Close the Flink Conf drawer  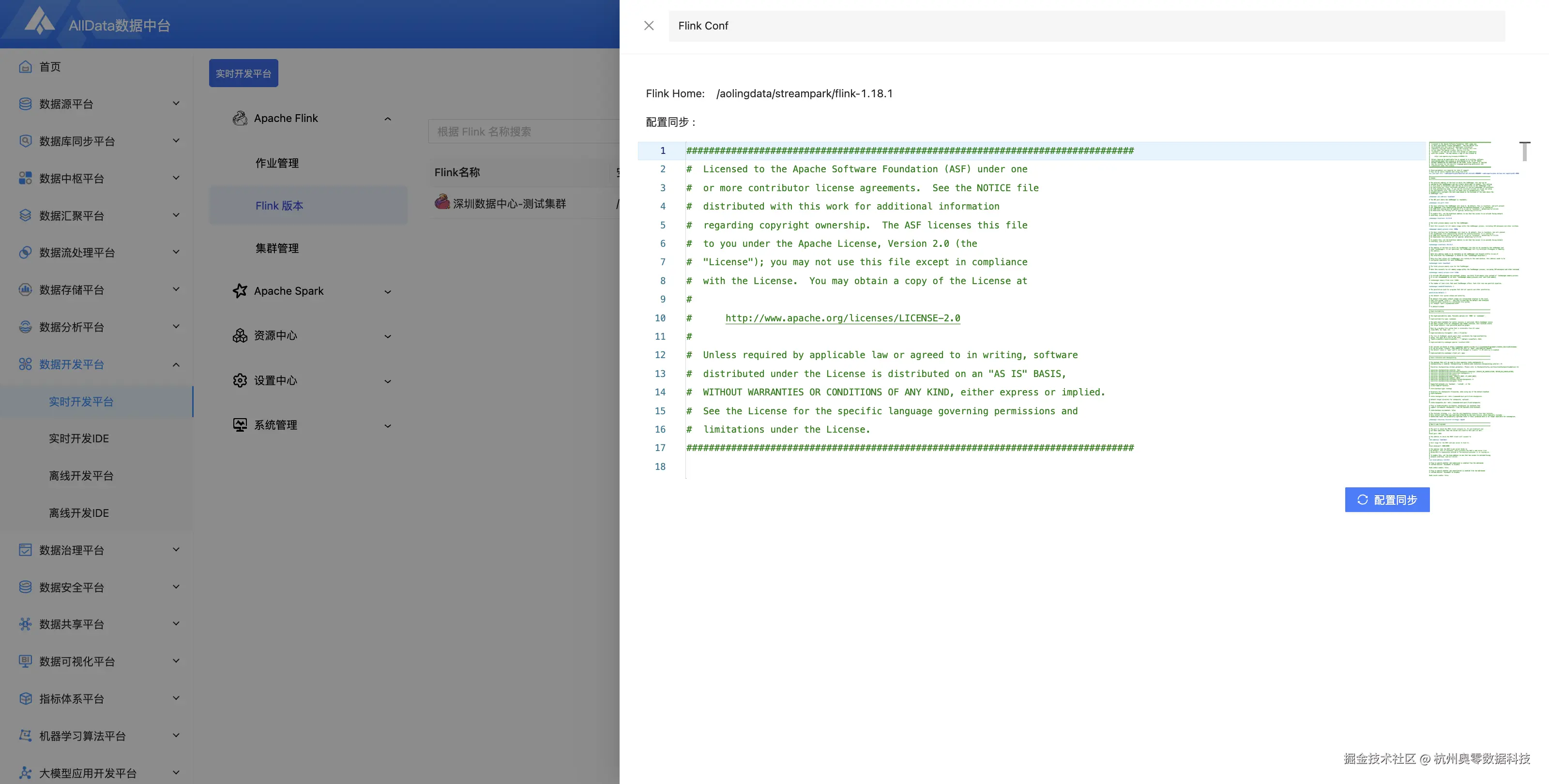coord(649,26)
